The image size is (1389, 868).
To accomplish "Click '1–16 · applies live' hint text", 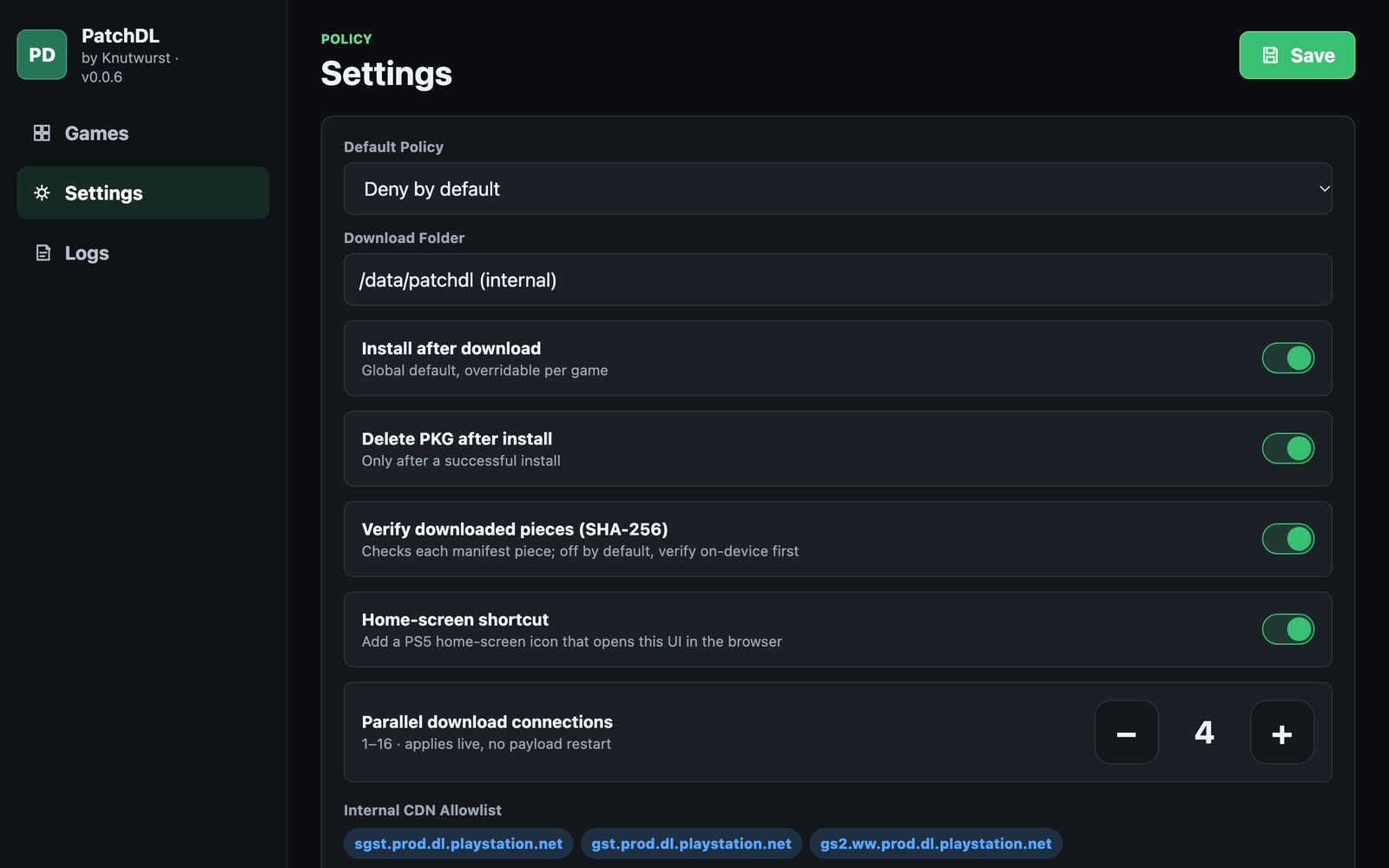I will 486,744.
